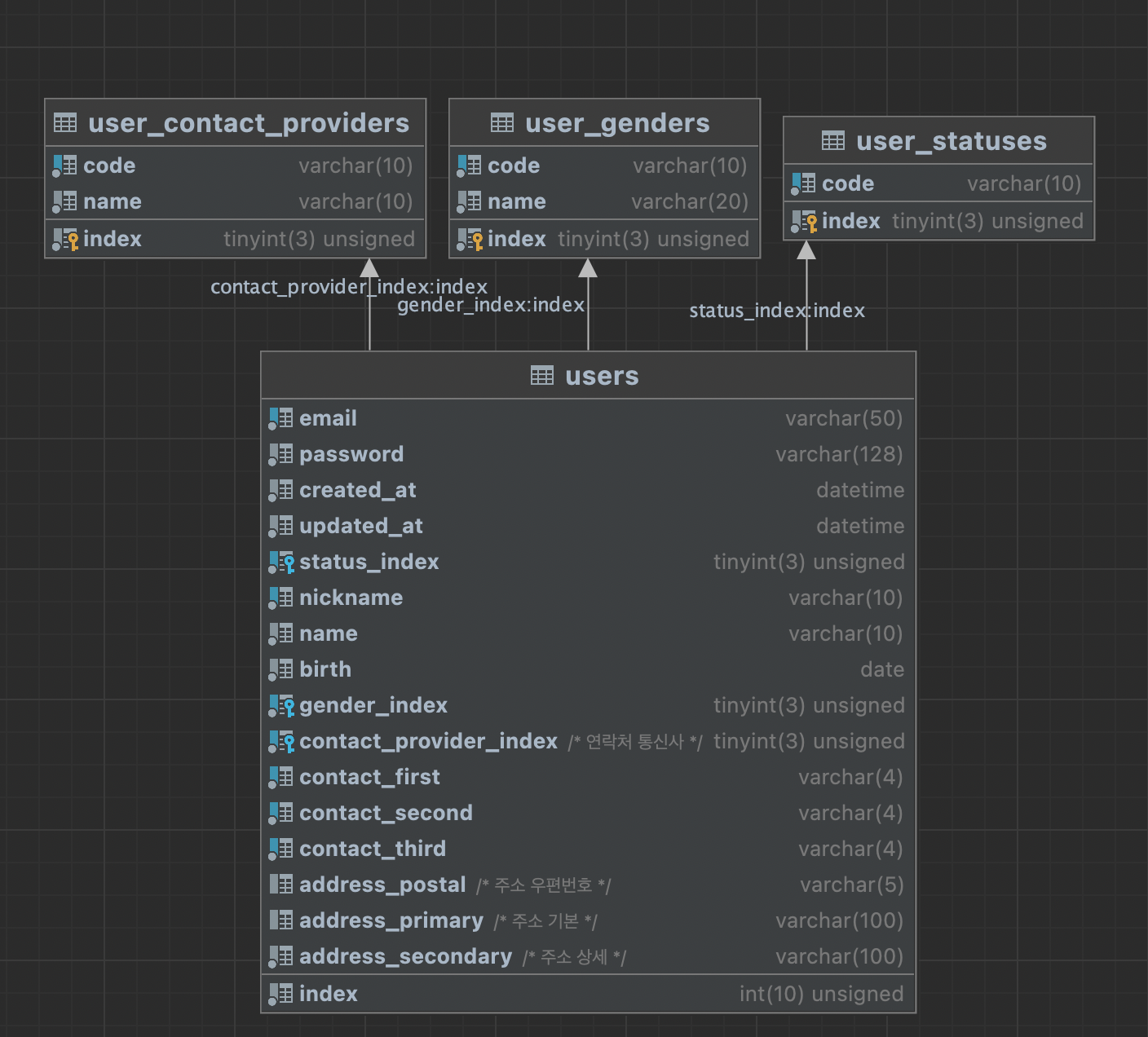
Task: Click the users table header icon
Action: point(542,376)
